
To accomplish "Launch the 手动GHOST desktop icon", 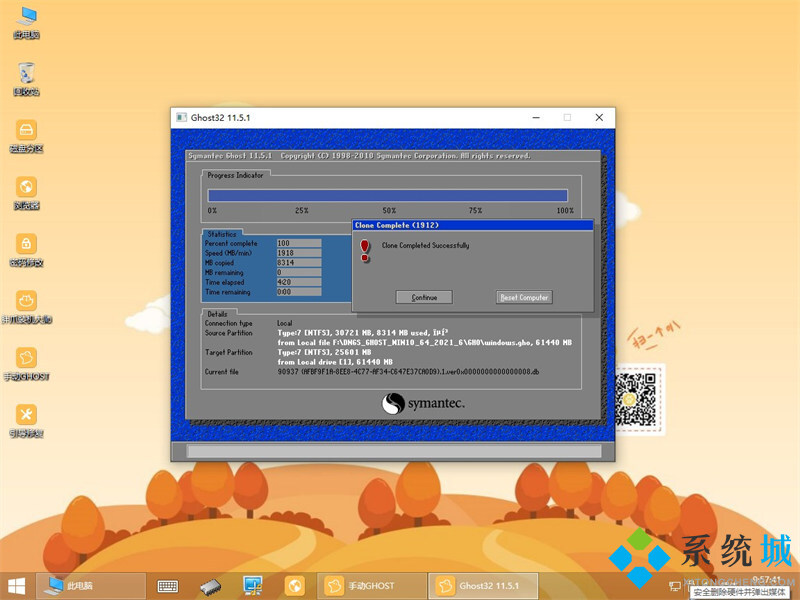I will click(26, 365).
